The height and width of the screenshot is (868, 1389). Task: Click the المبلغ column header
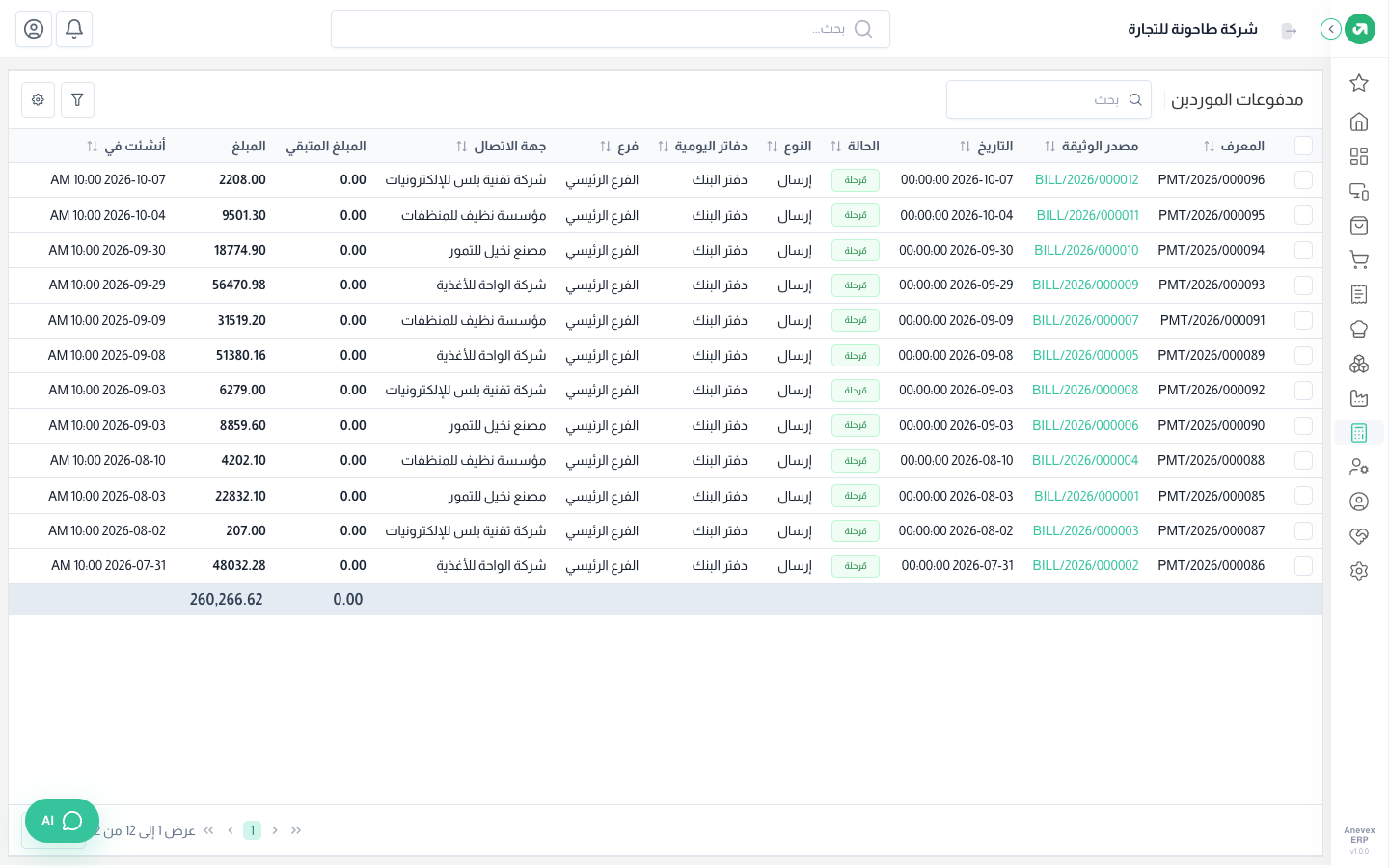coord(249,146)
